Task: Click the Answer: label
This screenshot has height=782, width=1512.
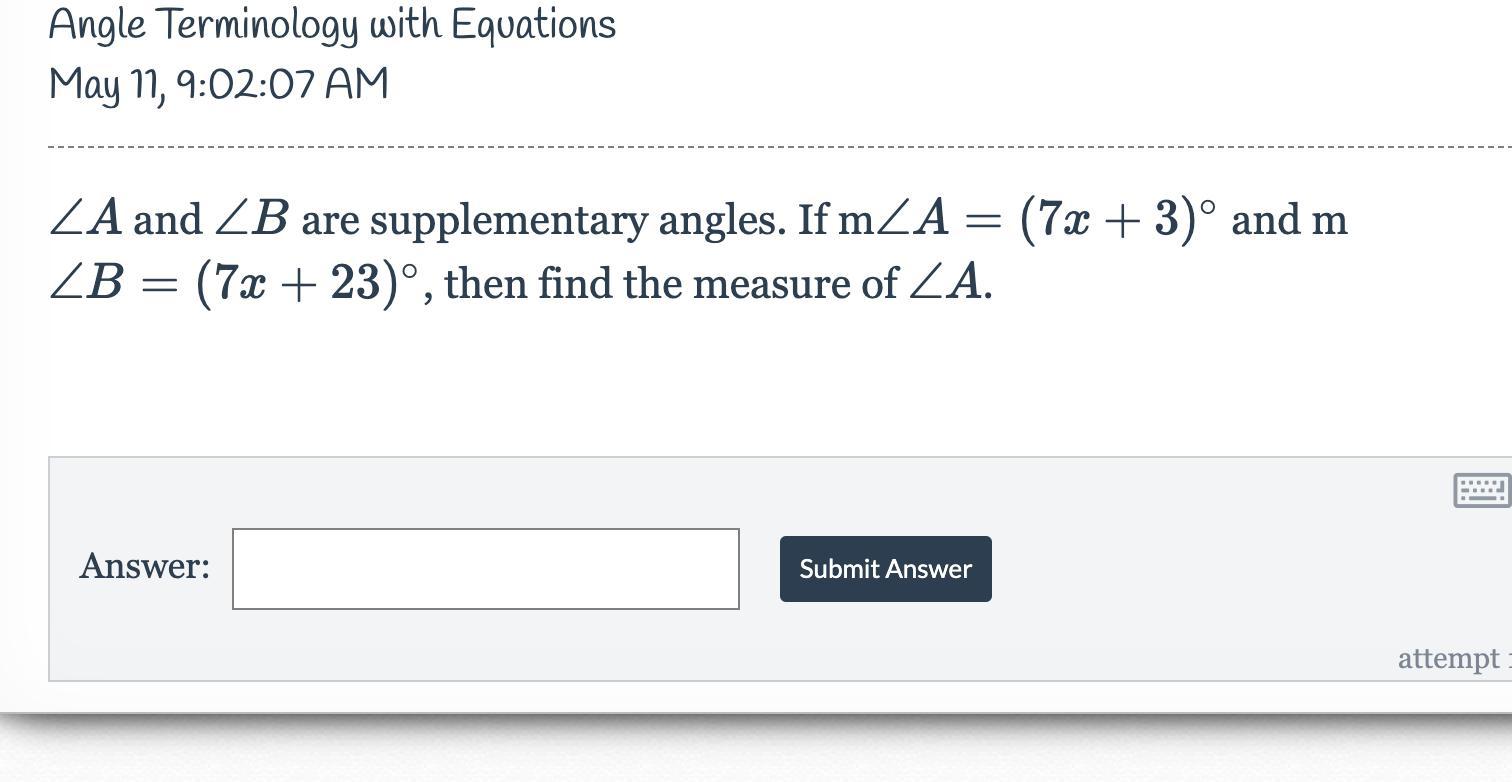Action: pos(145,566)
